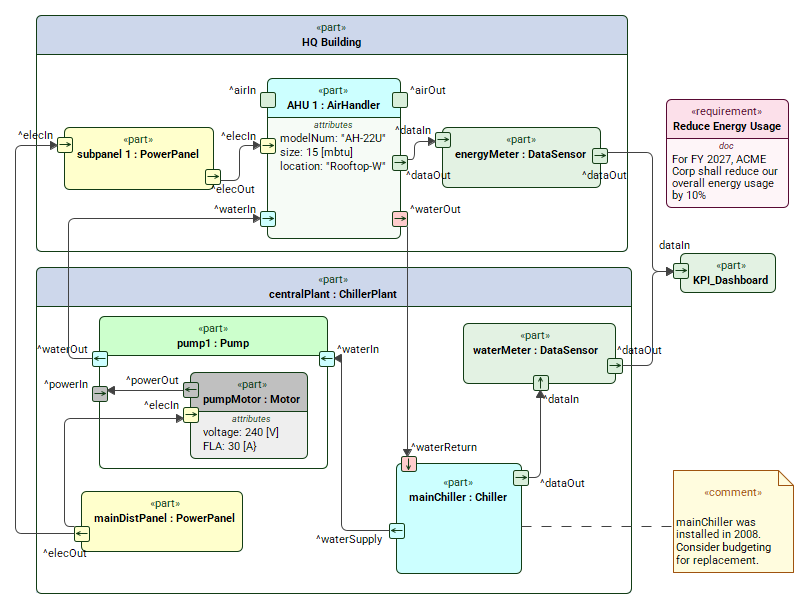
Task: Select the ^airIn port label
Action: coord(243,90)
